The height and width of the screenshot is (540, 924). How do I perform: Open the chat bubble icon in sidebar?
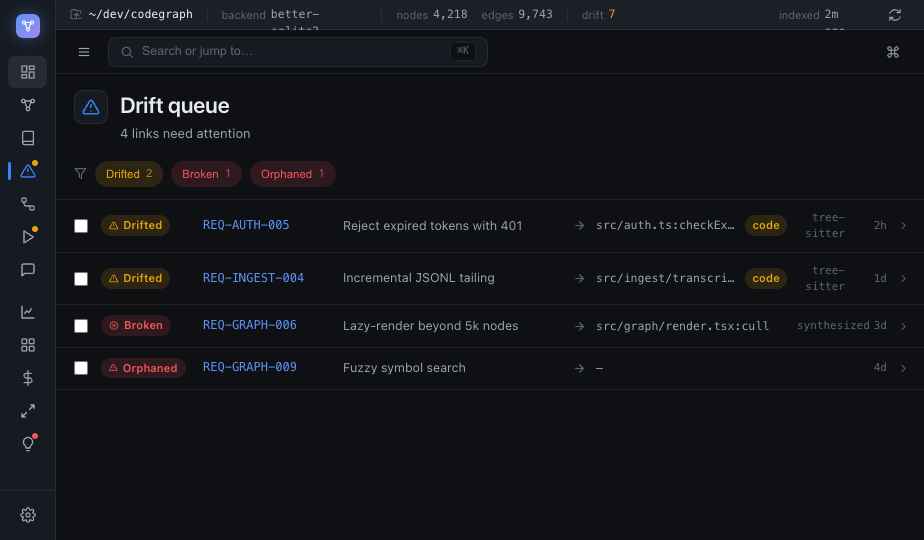(x=28, y=270)
